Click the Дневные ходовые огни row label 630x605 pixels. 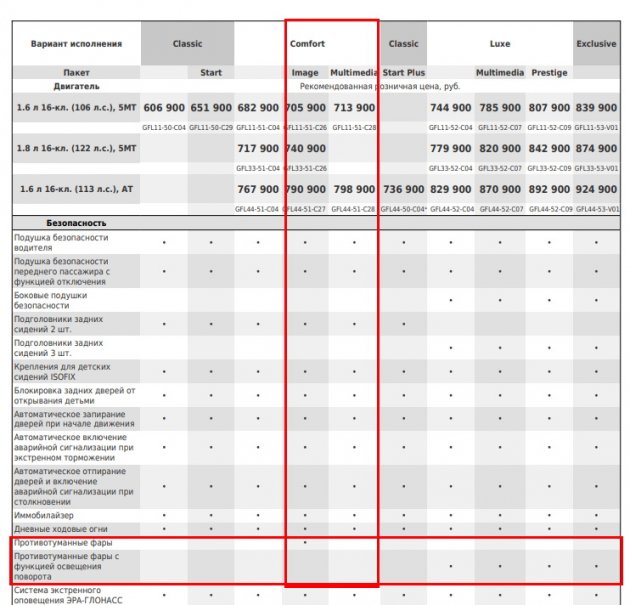click(x=62, y=529)
